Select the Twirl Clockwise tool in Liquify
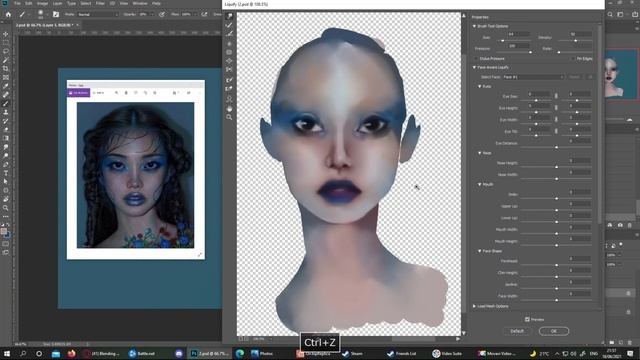 tap(229, 43)
